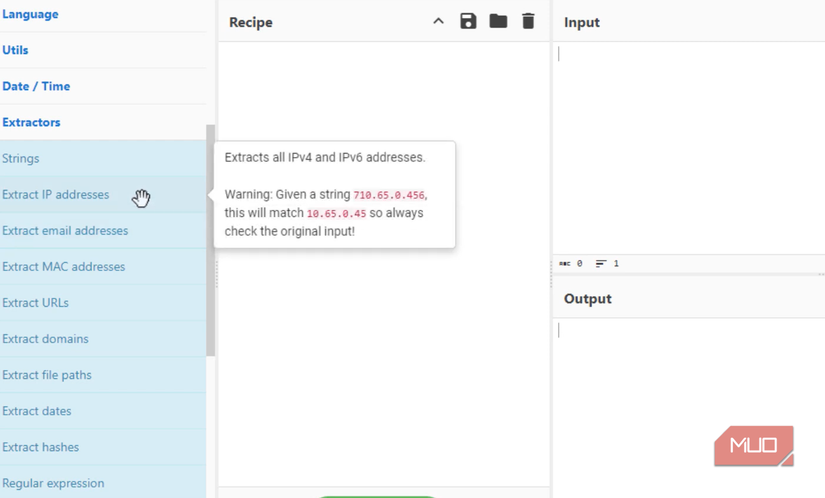Select Extract IP addresses operation
The image size is (825, 498).
pos(103,195)
